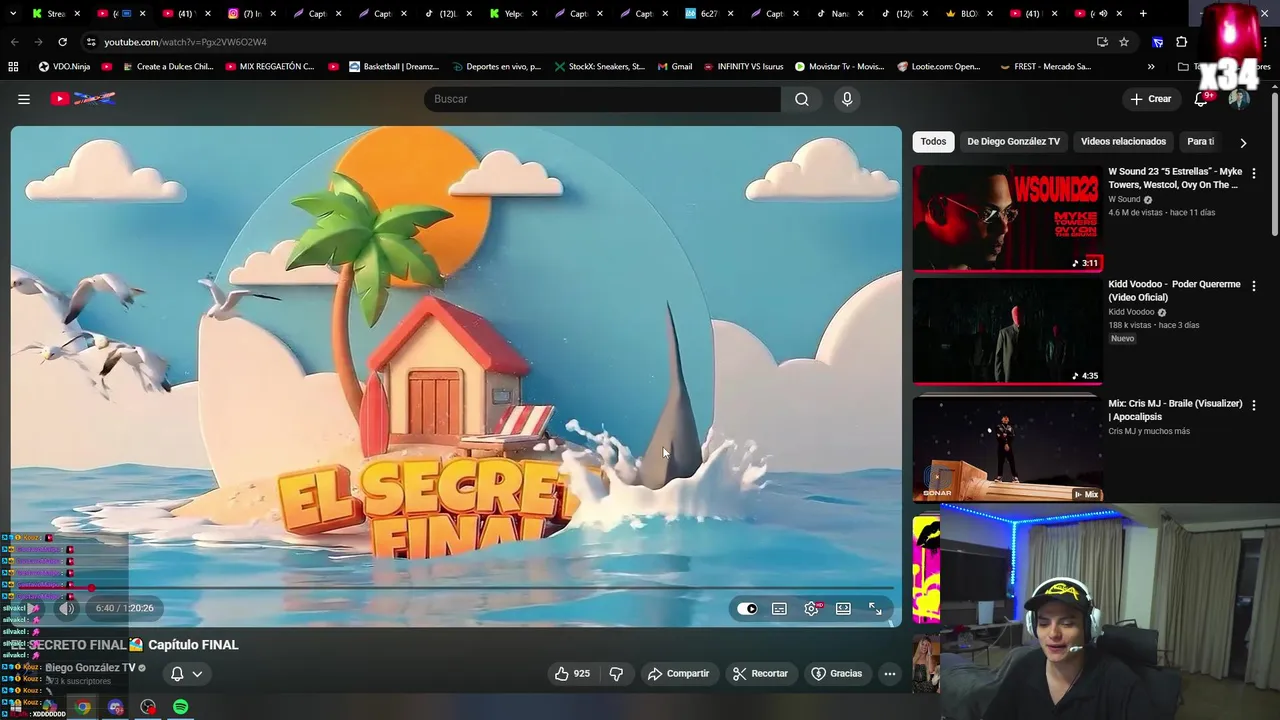Open the account avatar menu

(1240, 99)
